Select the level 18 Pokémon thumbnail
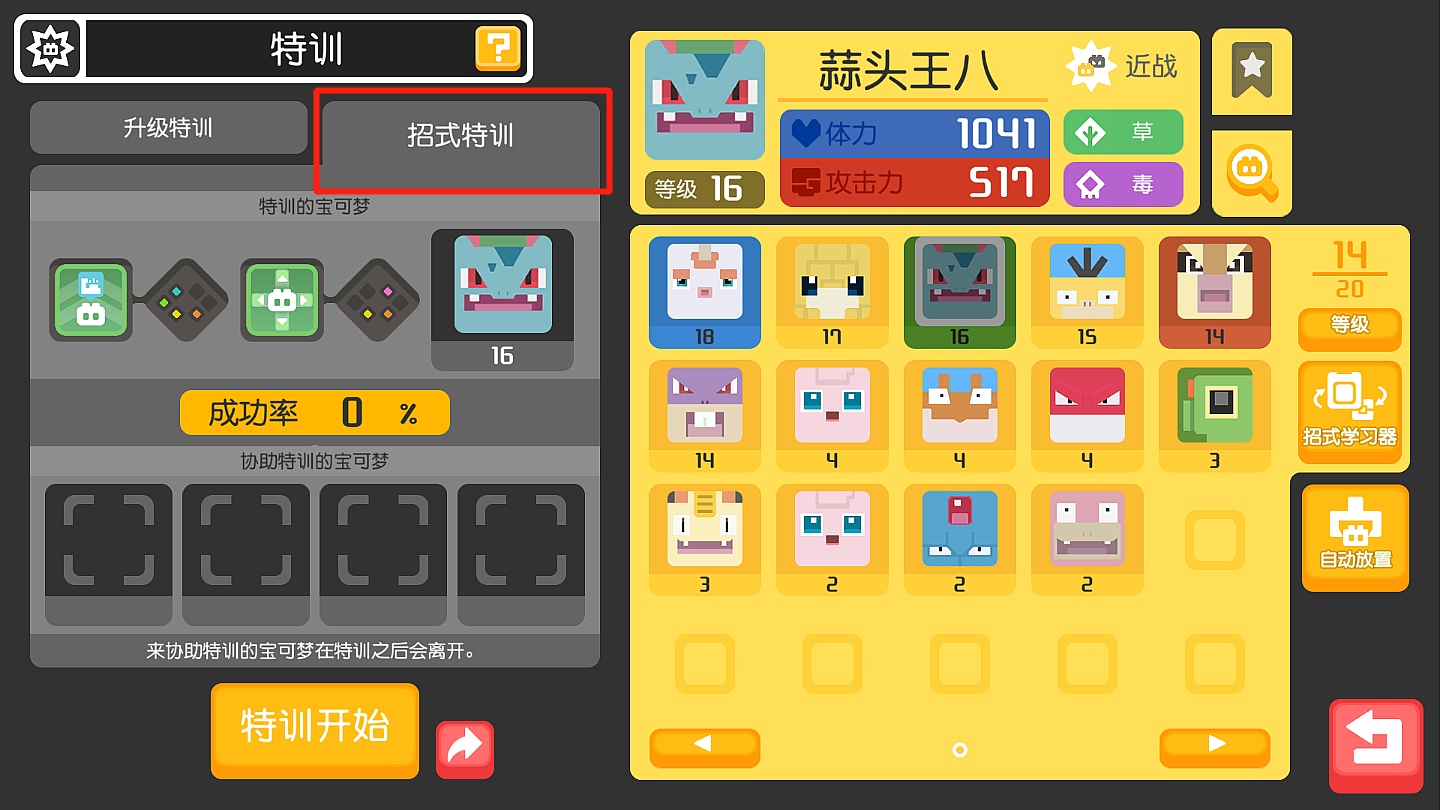The height and width of the screenshot is (810, 1440). click(x=705, y=291)
